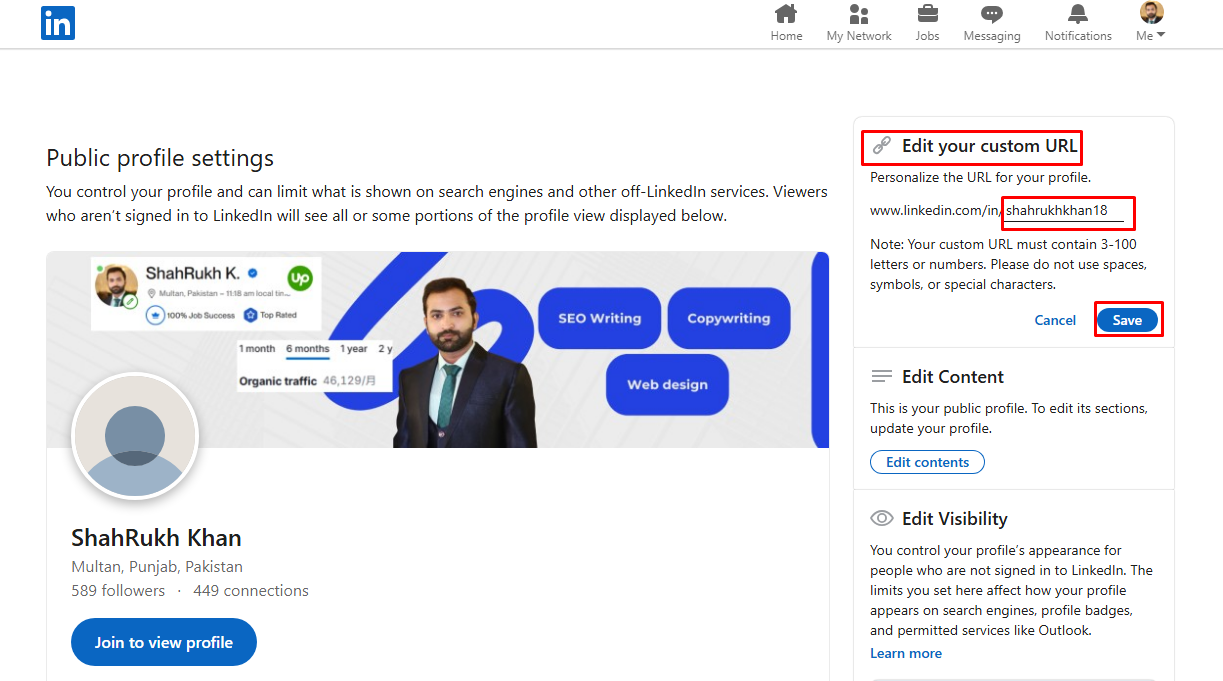Click the circular profile photo placeholder
Viewport: 1223px width, 681px height.
pyautogui.click(x=135, y=436)
